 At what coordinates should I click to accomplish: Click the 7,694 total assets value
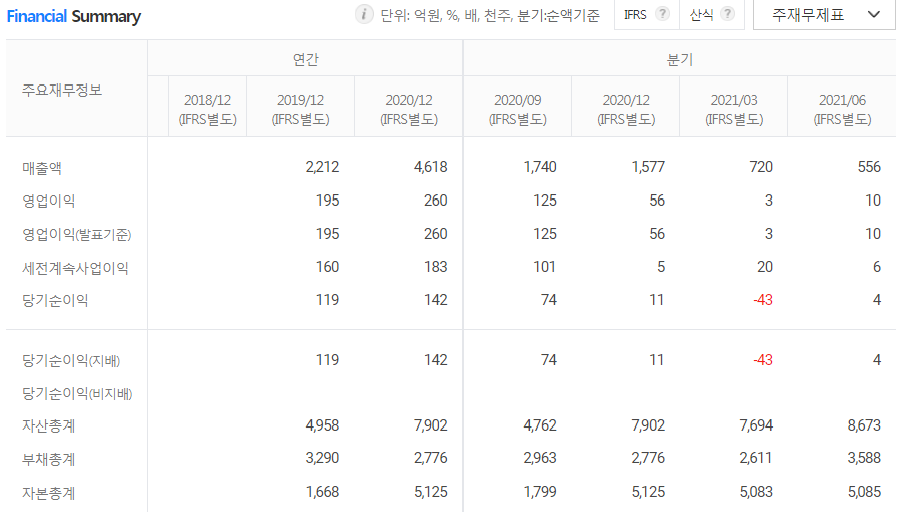coord(756,425)
